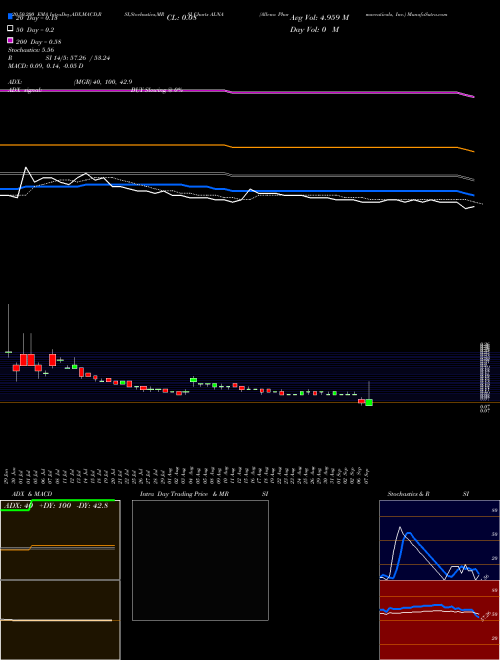
Task: Click the 'SI 14/5: 37.26 / 38.24' value
Action: point(77,58)
